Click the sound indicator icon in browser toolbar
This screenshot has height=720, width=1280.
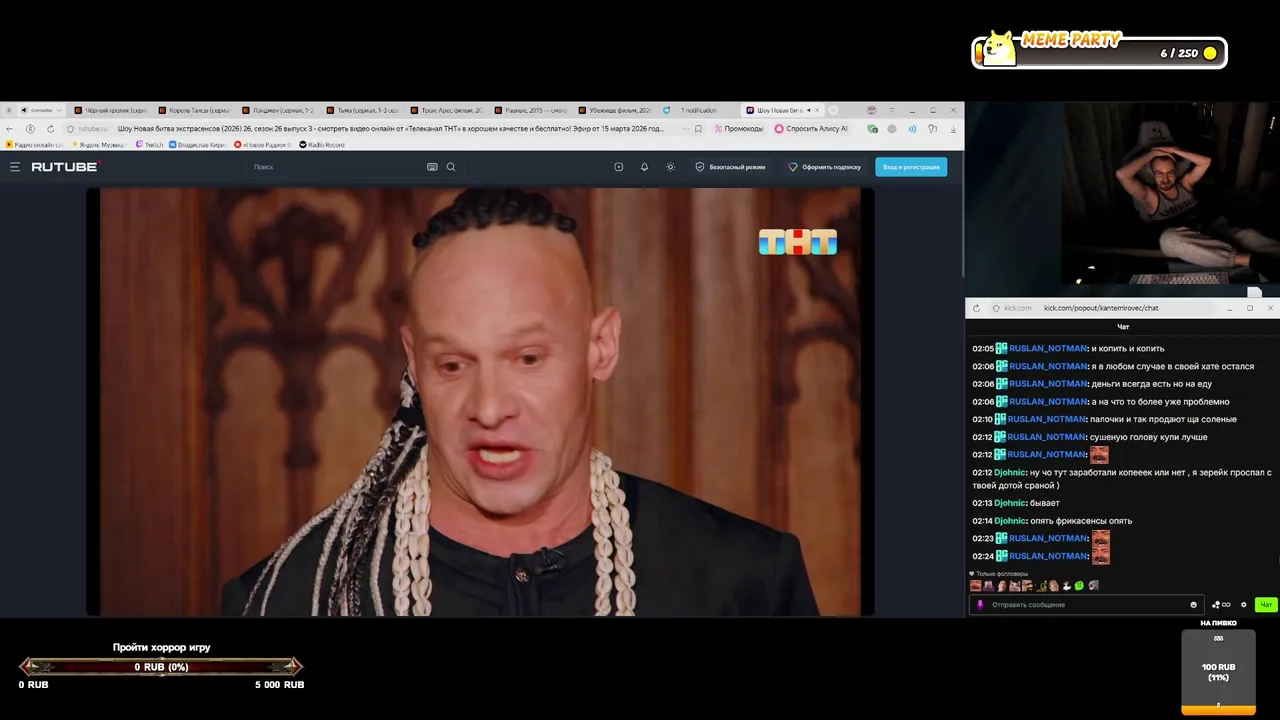point(912,129)
